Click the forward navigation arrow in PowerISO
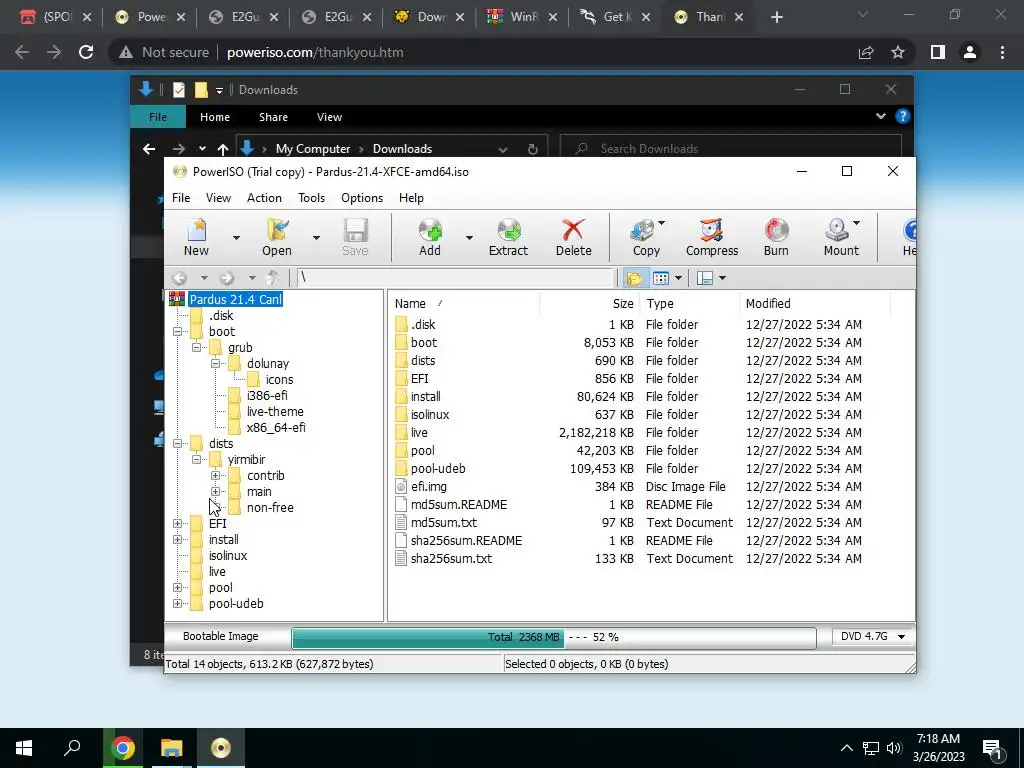This screenshot has height=768, width=1024. (227, 278)
